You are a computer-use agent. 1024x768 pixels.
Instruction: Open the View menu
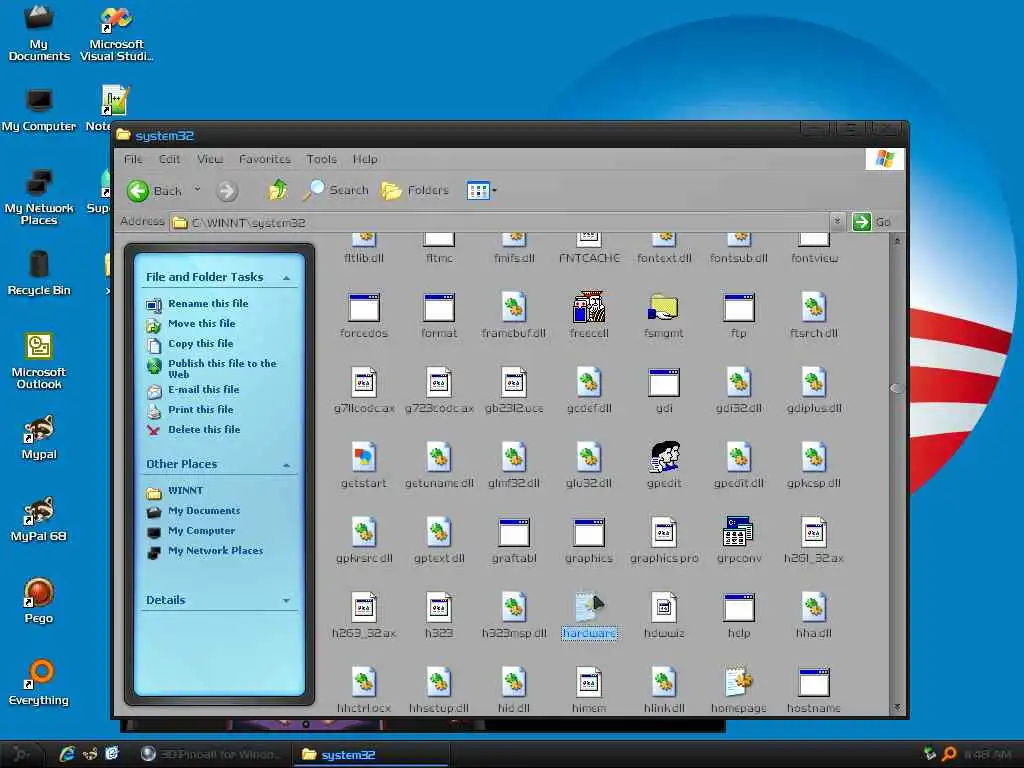tap(210, 159)
